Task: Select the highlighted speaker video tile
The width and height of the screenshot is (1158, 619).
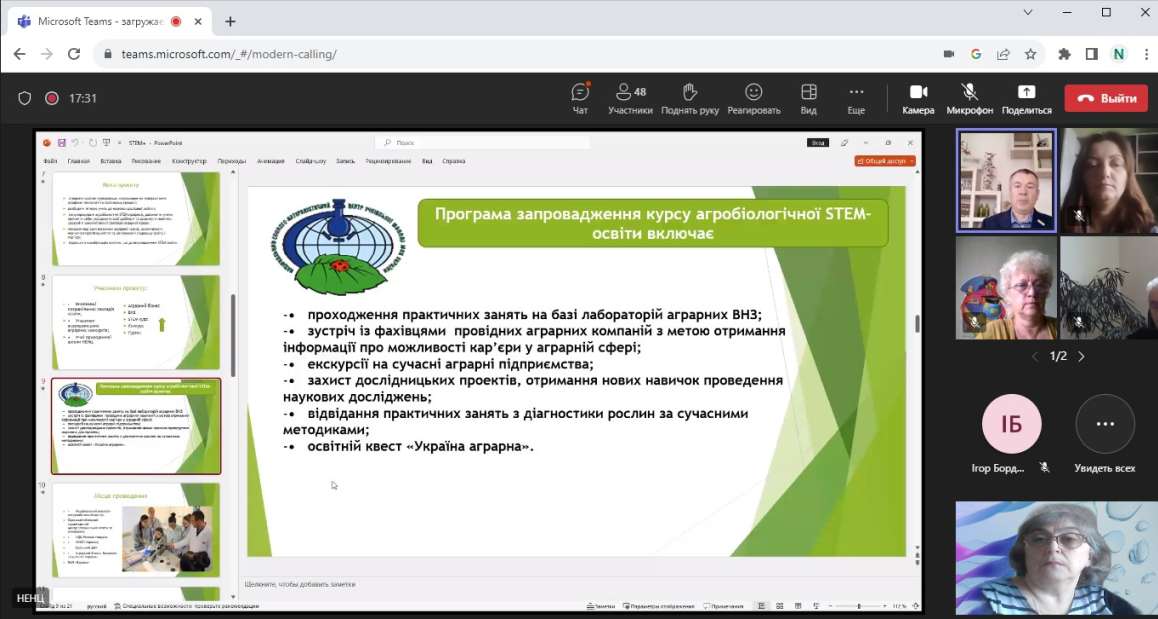Action: [1006, 180]
